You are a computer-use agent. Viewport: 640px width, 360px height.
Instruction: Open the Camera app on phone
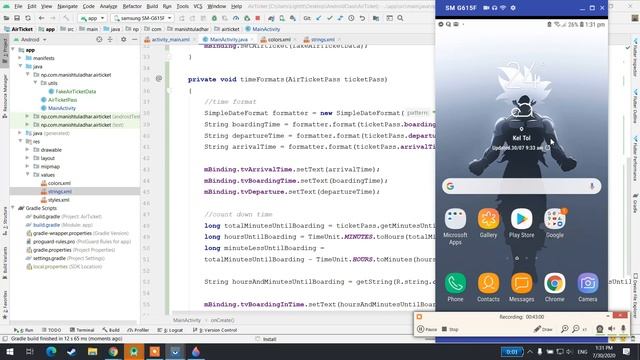[587, 287]
